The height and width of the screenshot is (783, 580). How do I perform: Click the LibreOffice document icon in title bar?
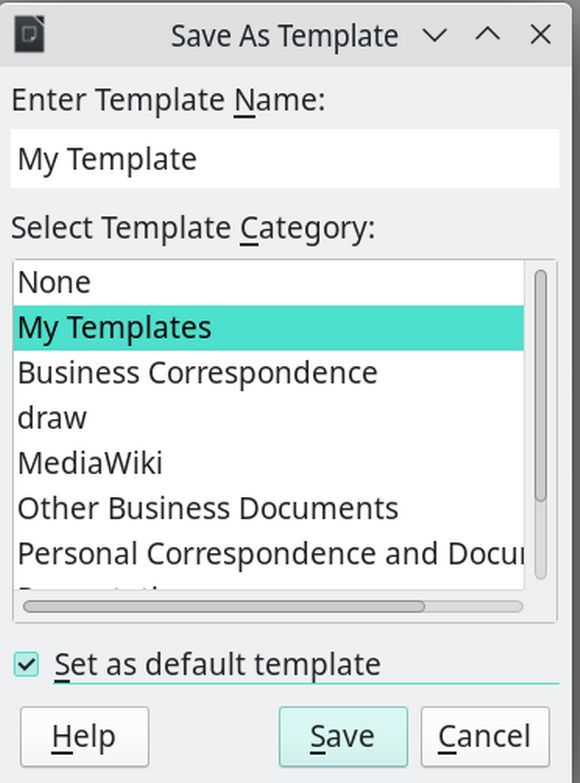[29, 34]
